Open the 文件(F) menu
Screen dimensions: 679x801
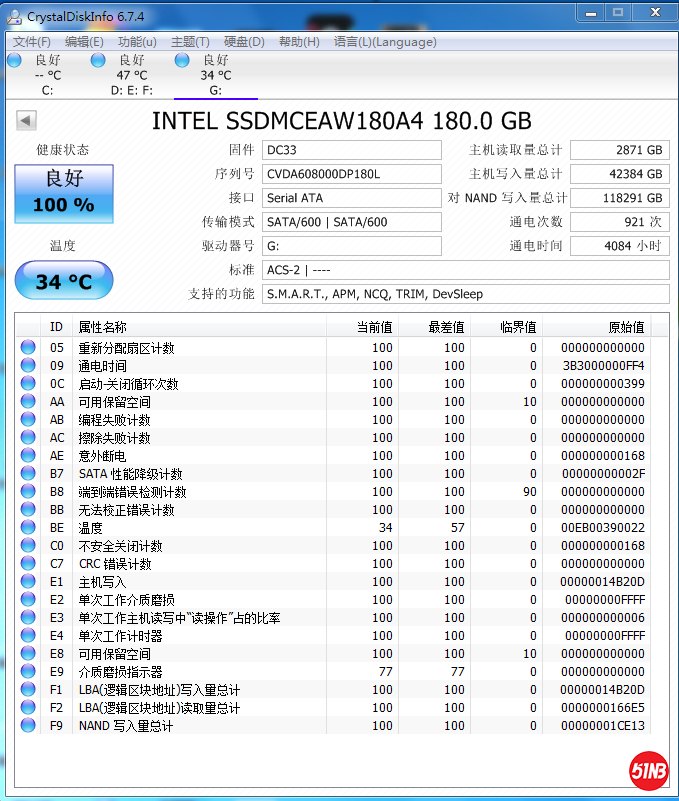tap(31, 42)
